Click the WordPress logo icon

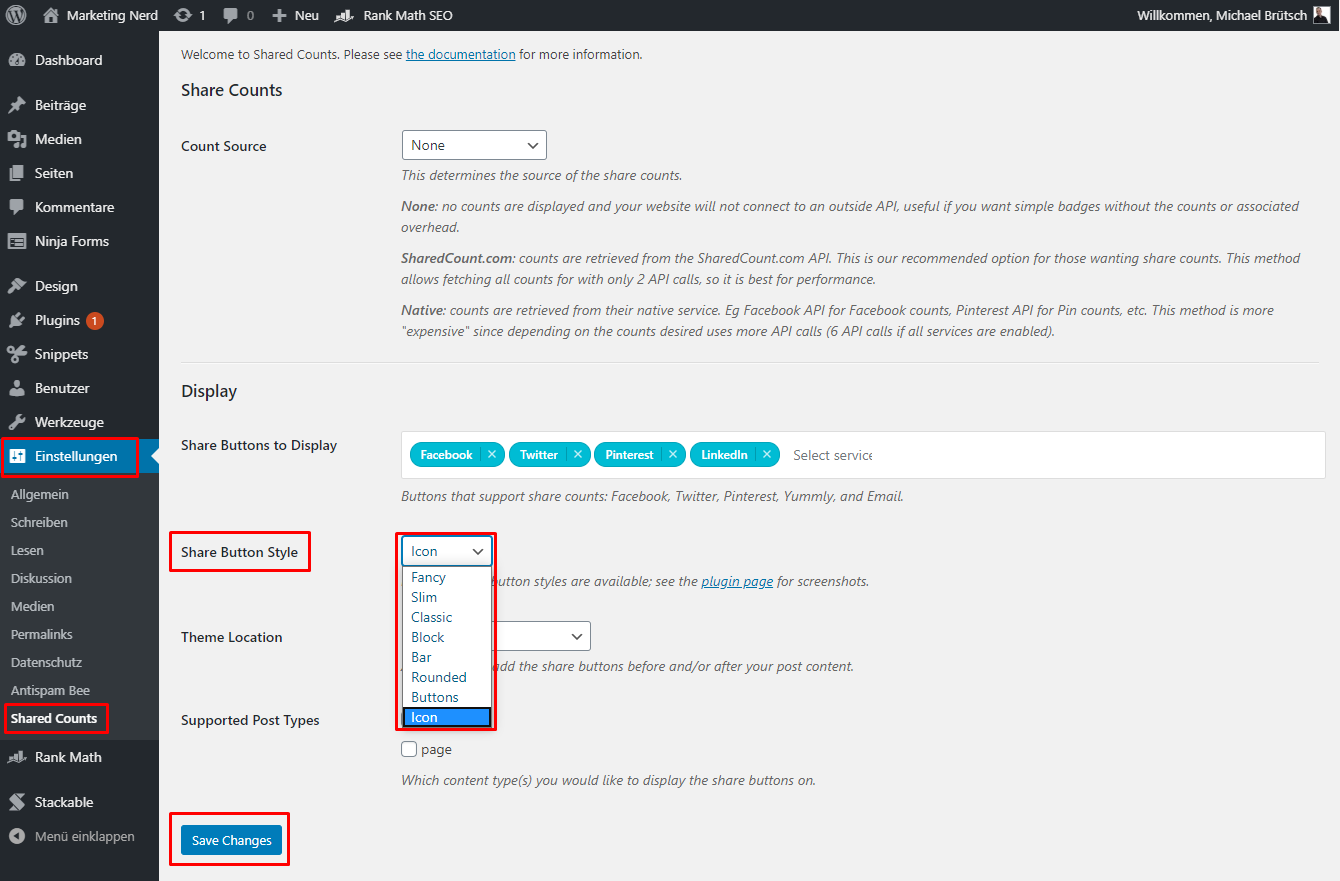16,15
